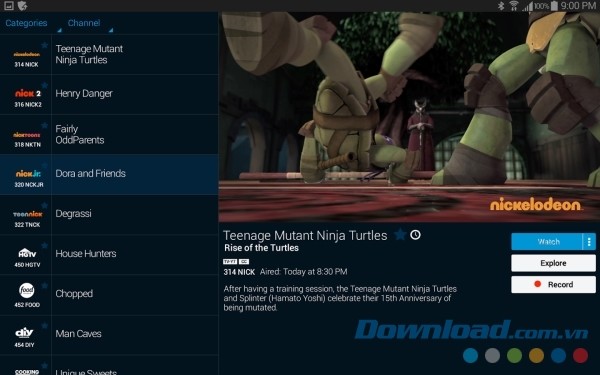600x375 pixels.
Task: Toggle favorite star on 320 NCKJR channel
Action: click(x=45, y=165)
